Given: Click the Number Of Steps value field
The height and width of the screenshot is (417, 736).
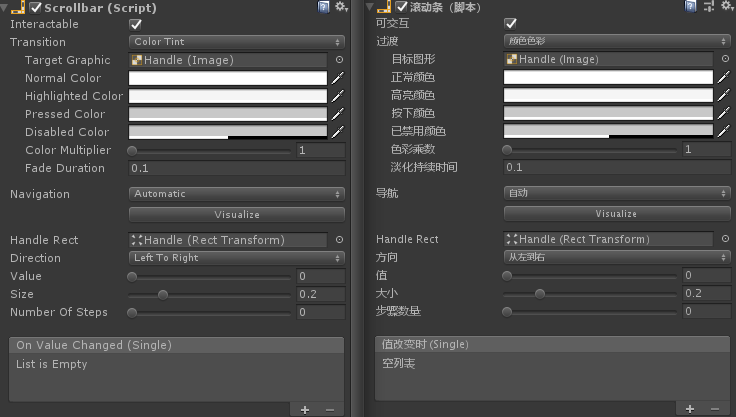Looking at the screenshot, I should coord(321,312).
